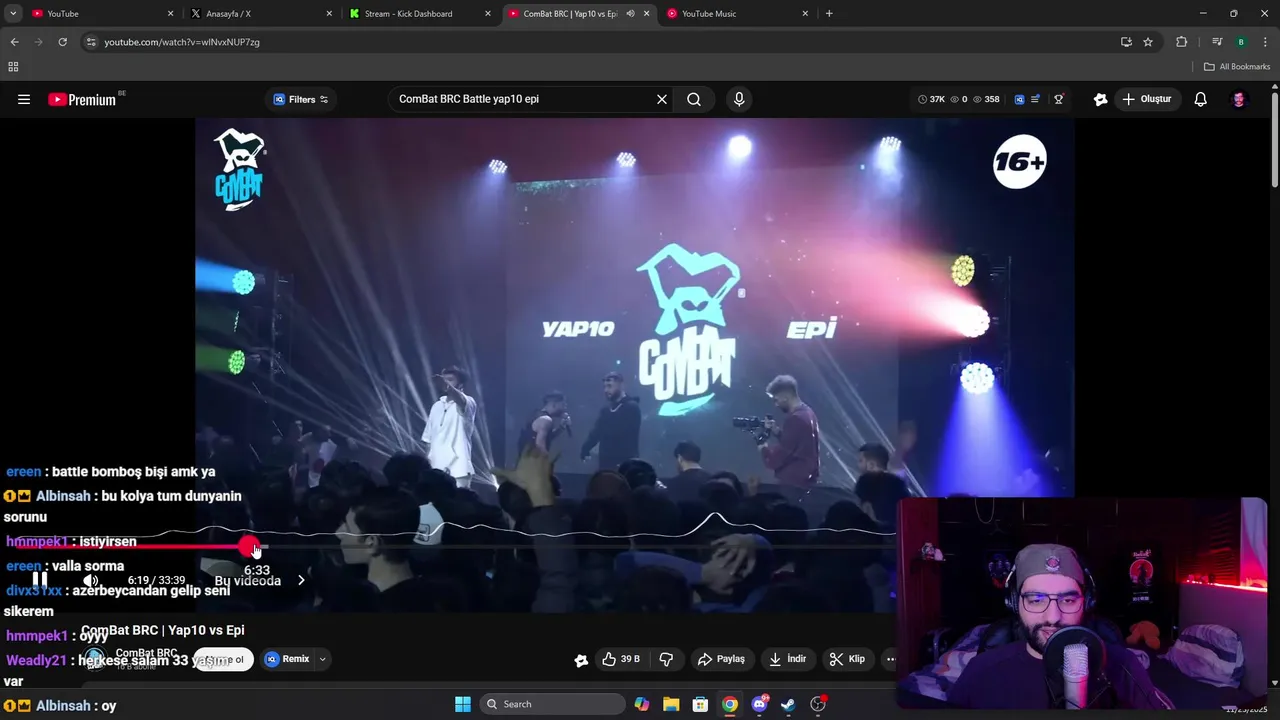Image resolution: width=1280 pixels, height=720 pixels.
Task: Click the trophy icon in extension bar
Action: click(1058, 99)
